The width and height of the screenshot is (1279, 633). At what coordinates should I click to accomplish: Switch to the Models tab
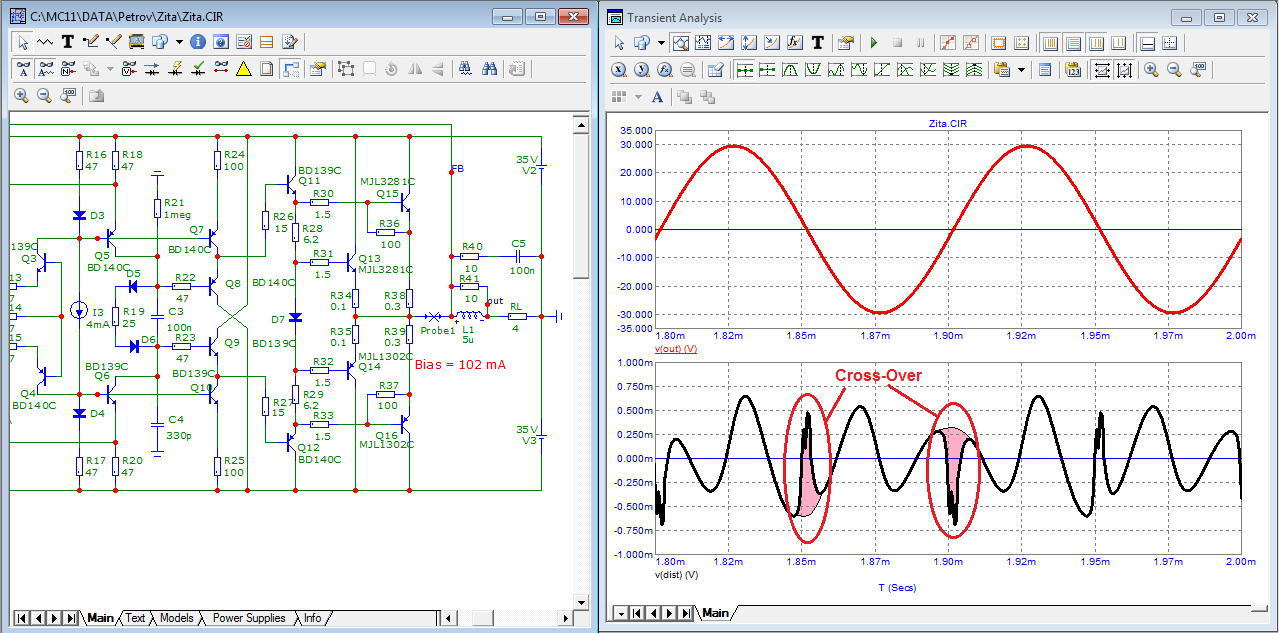tap(176, 618)
